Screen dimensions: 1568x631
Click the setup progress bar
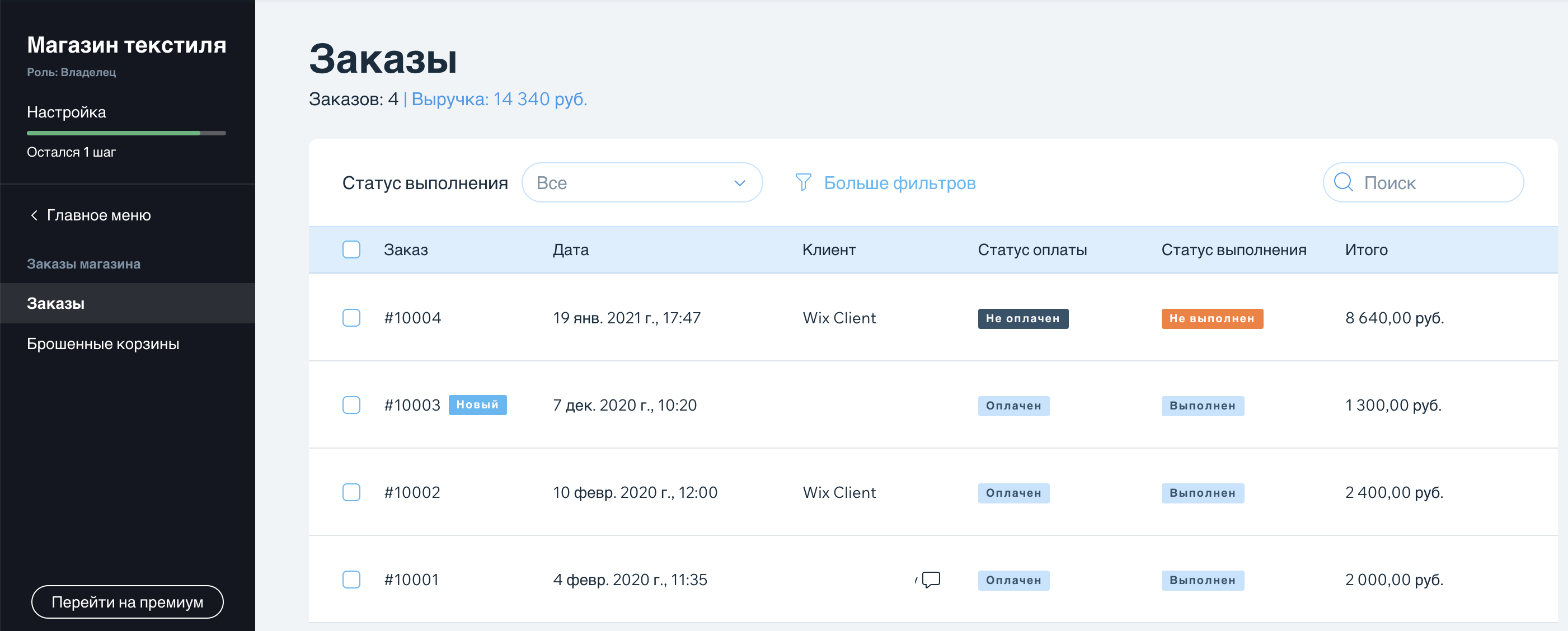[x=126, y=133]
